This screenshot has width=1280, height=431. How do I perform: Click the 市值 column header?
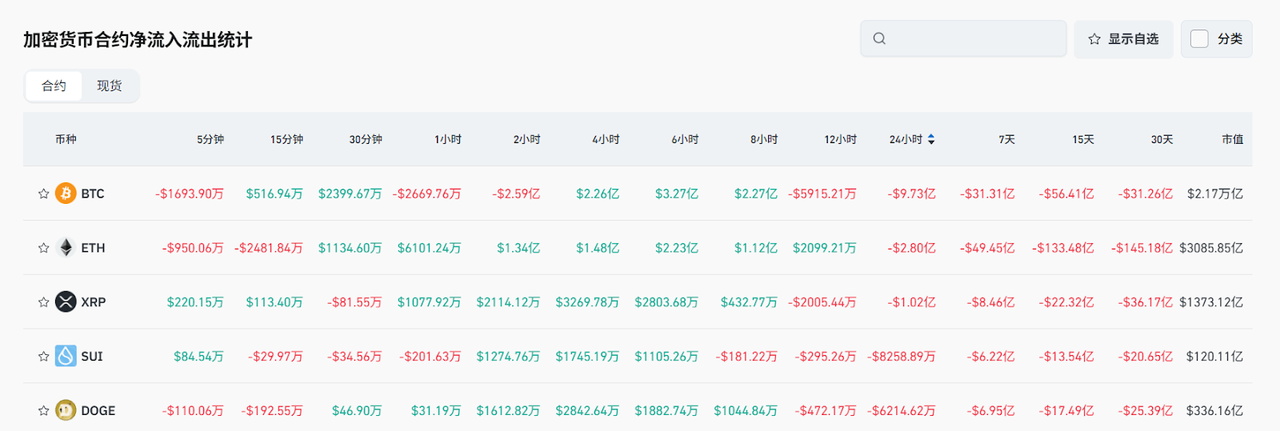point(1232,140)
